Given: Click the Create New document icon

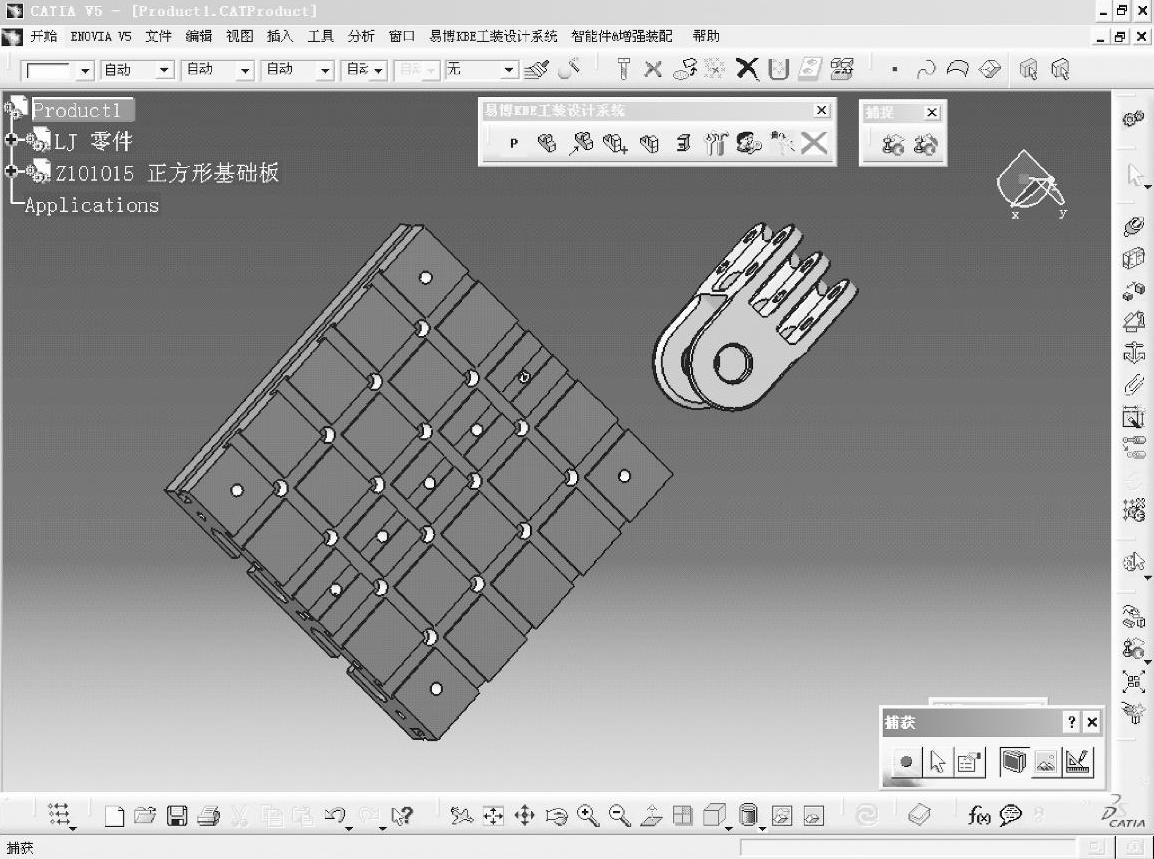Looking at the screenshot, I should (x=114, y=816).
